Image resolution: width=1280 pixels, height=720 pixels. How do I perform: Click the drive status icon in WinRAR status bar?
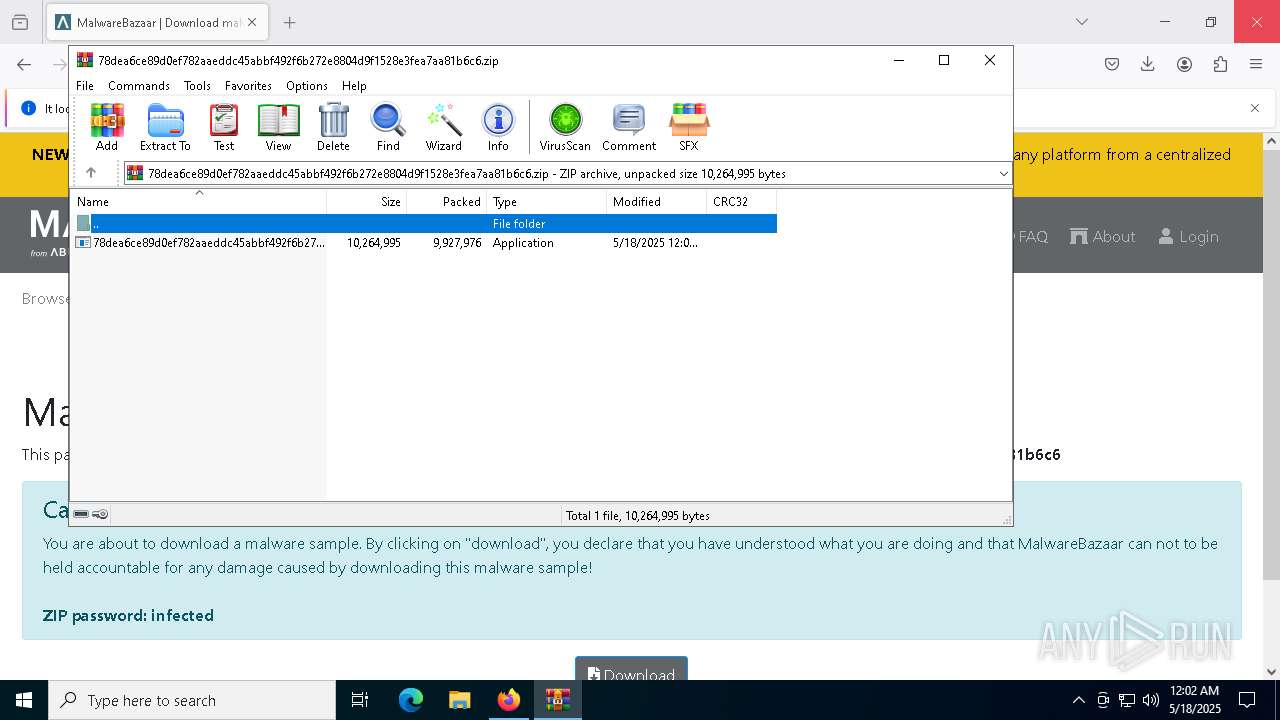[81, 514]
